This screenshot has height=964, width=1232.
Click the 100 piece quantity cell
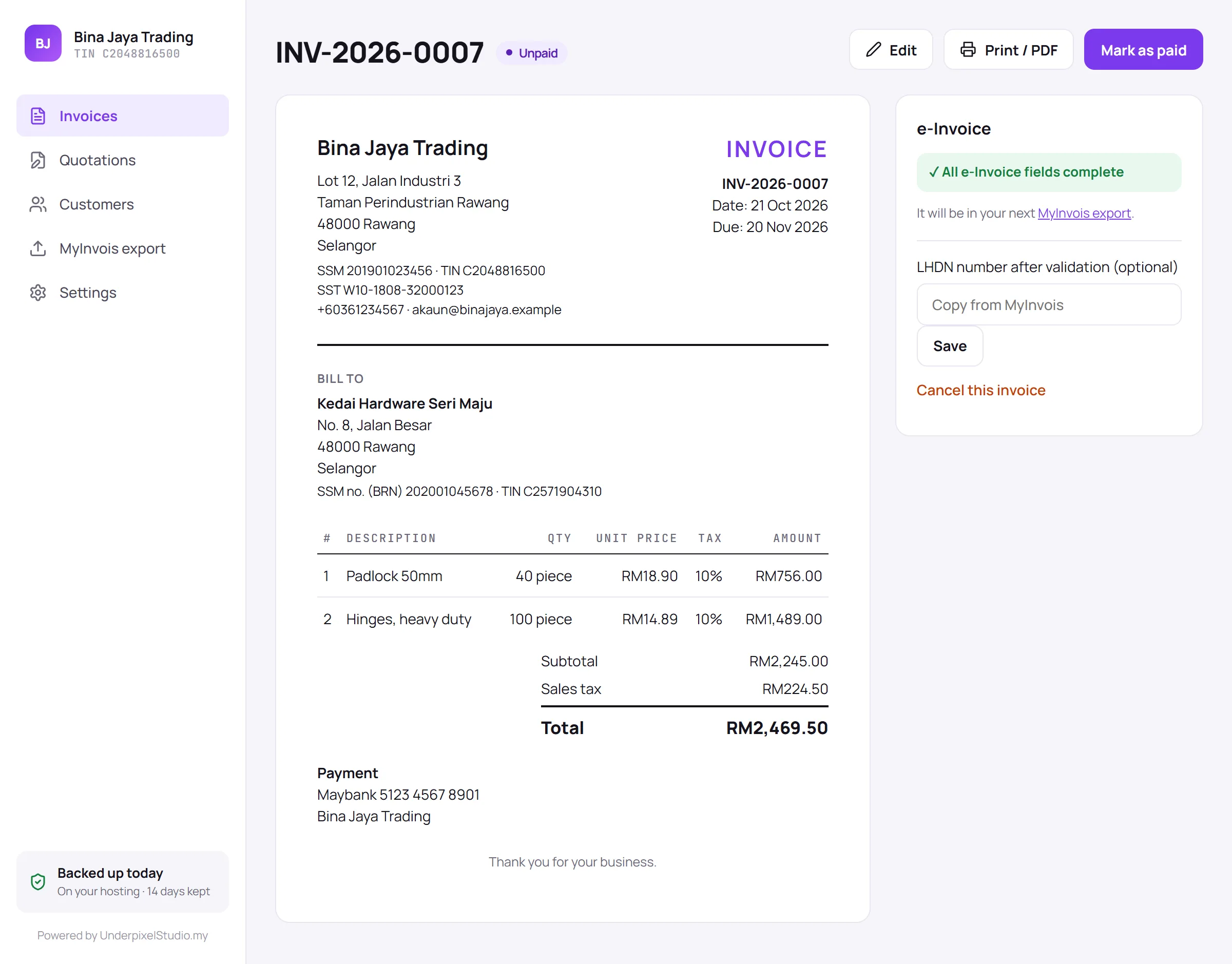[541, 619]
